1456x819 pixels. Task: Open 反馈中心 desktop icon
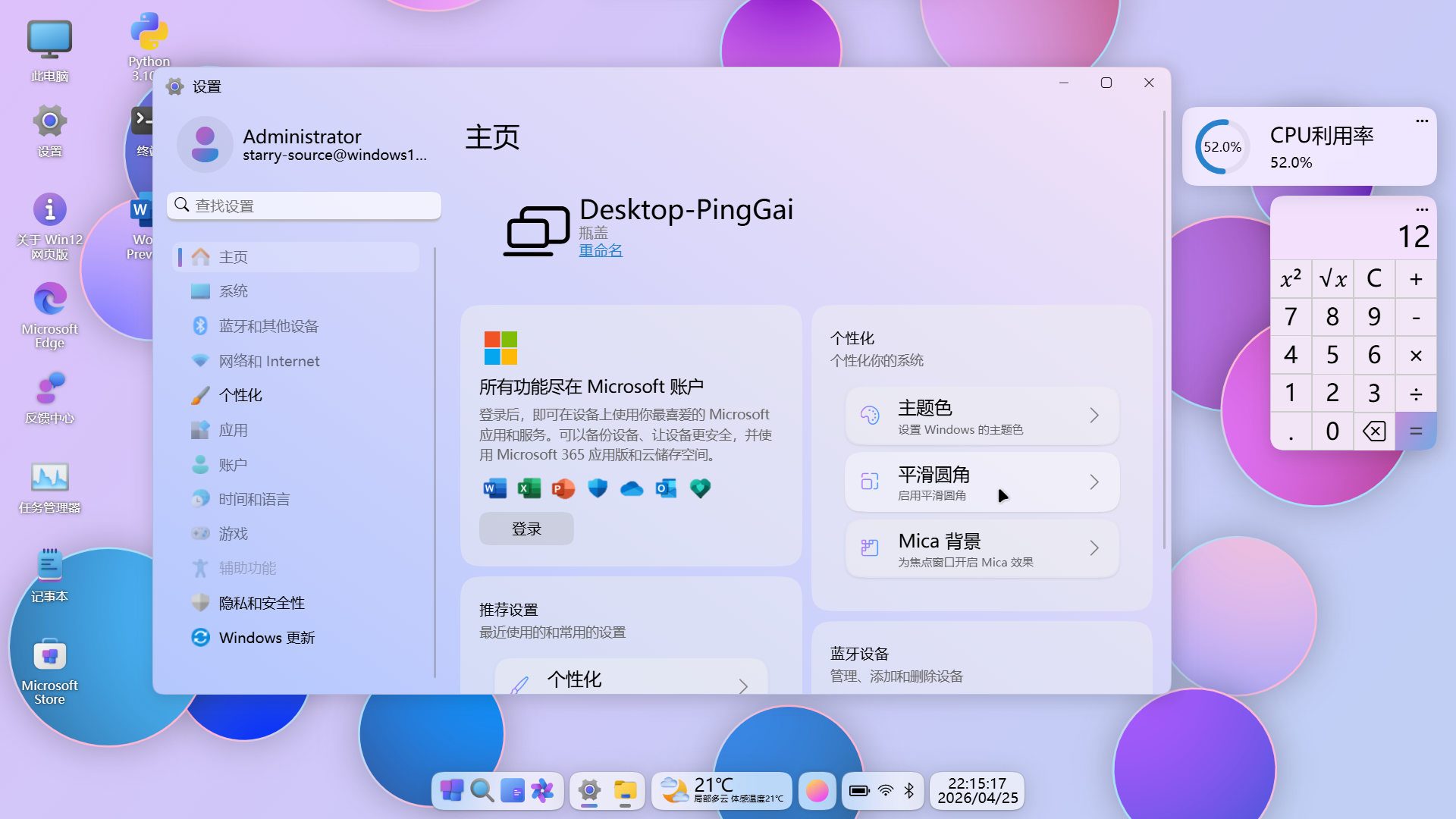click(x=49, y=397)
